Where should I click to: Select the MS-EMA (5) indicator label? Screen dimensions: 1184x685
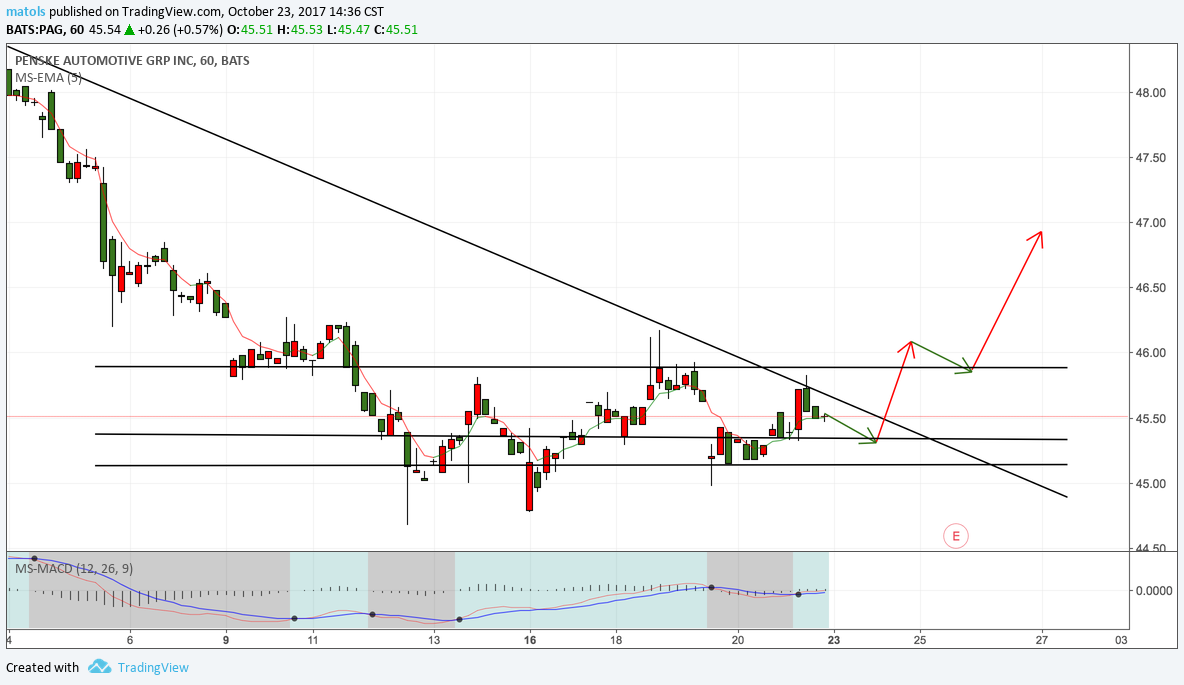48,78
